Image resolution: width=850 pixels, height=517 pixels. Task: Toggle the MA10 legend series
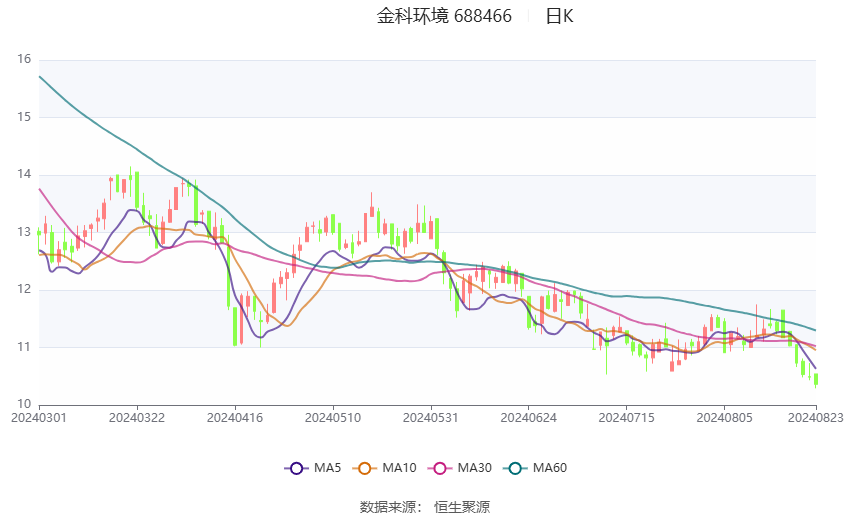pos(384,468)
